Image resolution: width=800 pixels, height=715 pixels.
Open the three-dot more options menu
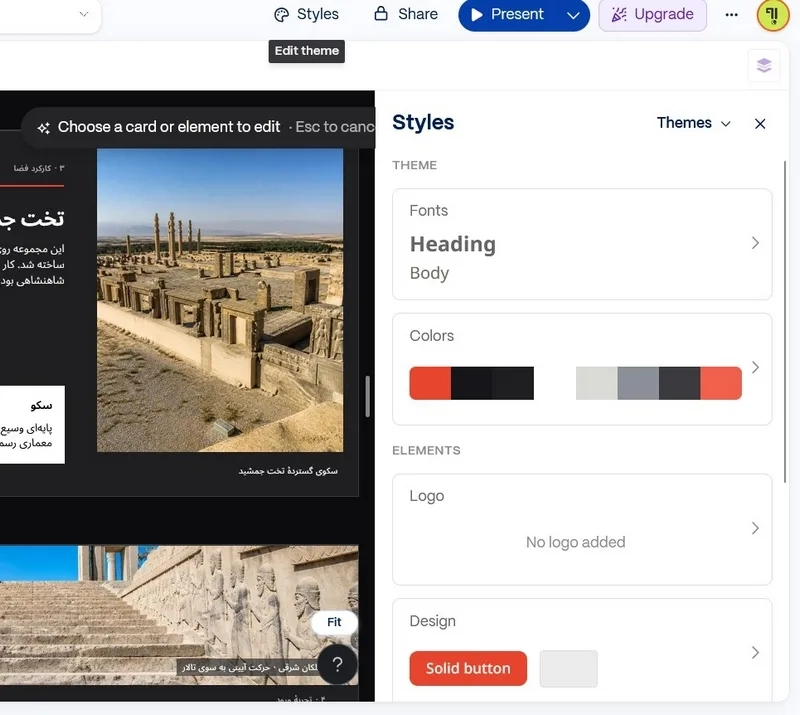click(731, 15)
